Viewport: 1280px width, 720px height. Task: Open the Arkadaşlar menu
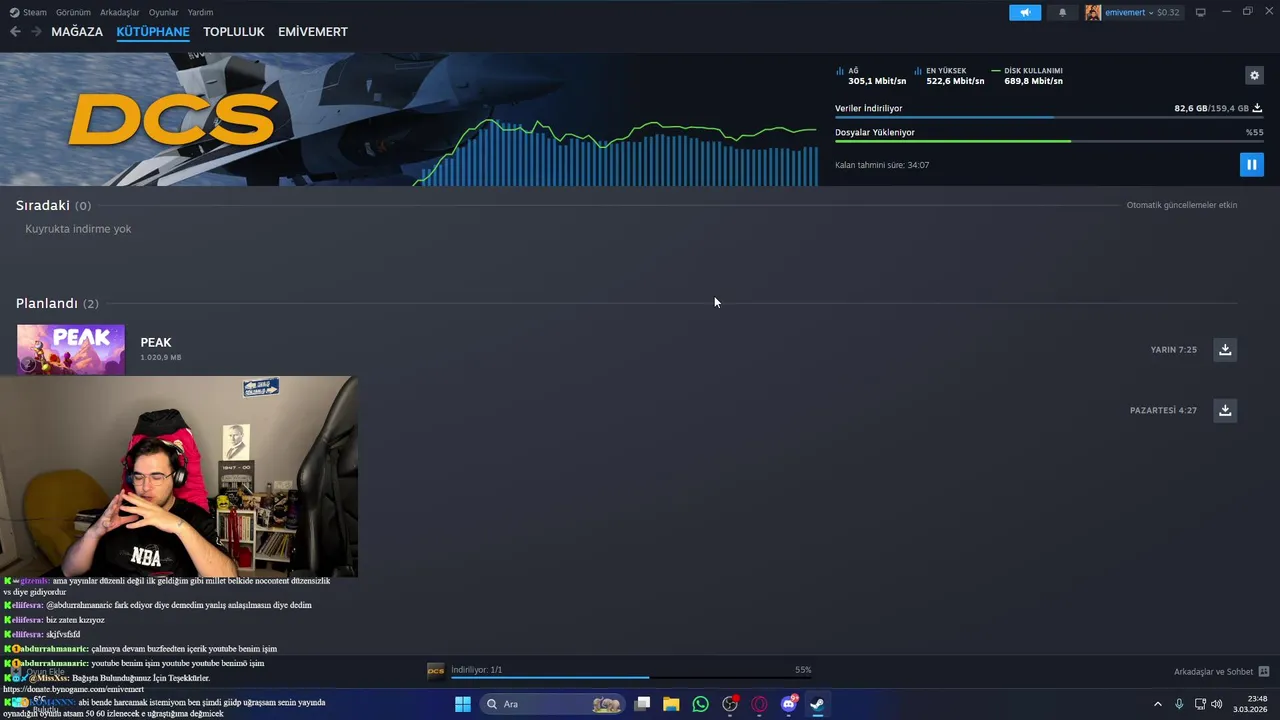[x=120, y=12]
